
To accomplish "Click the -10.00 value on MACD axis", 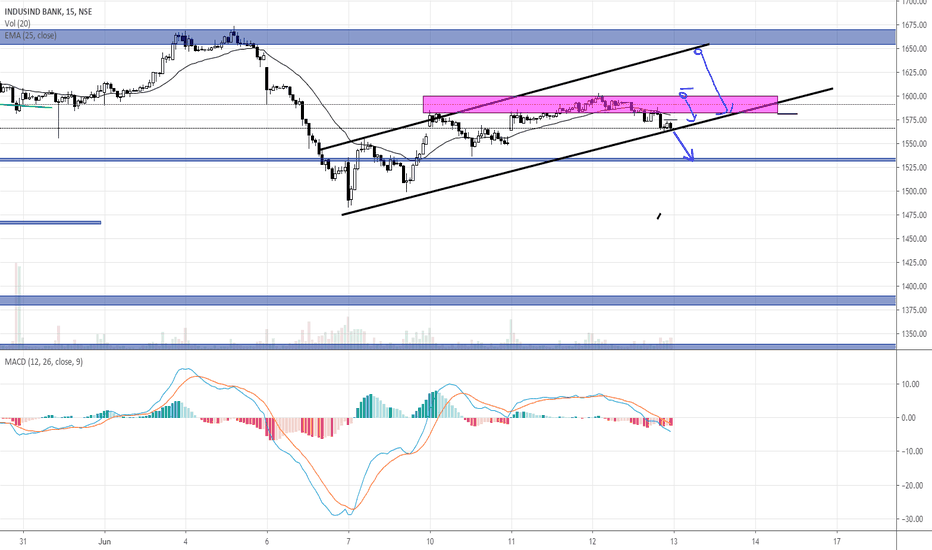I will [910, 452].
